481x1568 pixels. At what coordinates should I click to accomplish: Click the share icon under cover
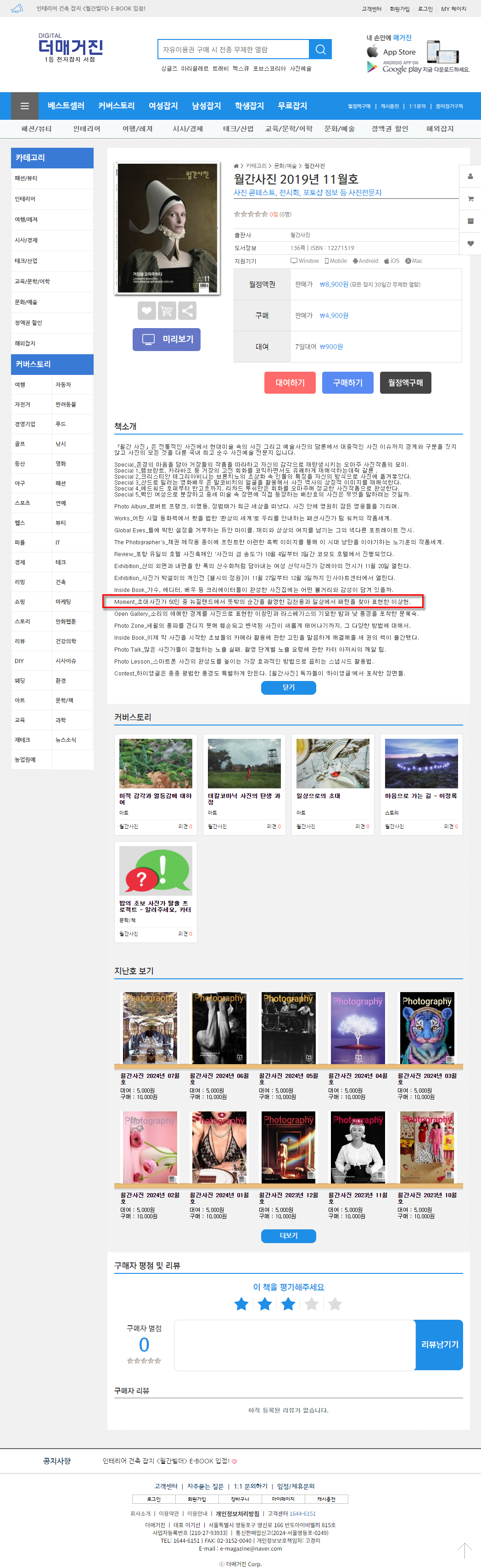point(188,311)
